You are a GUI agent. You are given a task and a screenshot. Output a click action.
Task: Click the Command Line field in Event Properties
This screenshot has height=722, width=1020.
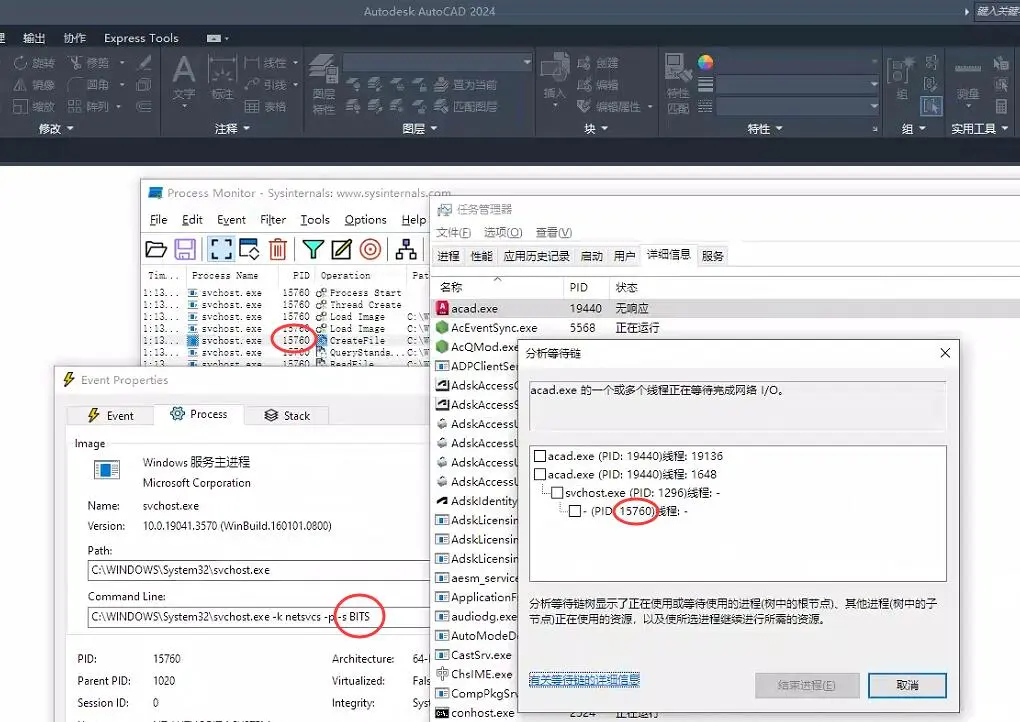click(x=260, y=617)
